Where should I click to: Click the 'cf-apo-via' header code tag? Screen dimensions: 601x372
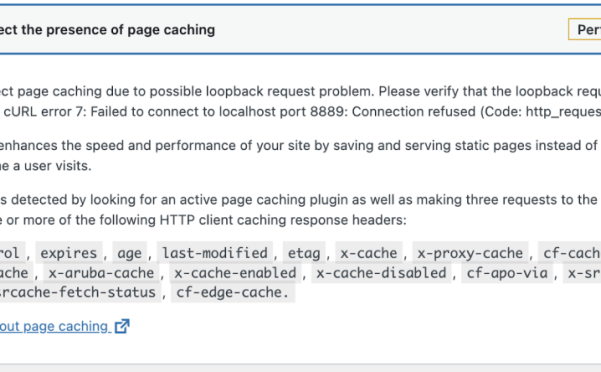pyautogui.click(x=507, y=273)
